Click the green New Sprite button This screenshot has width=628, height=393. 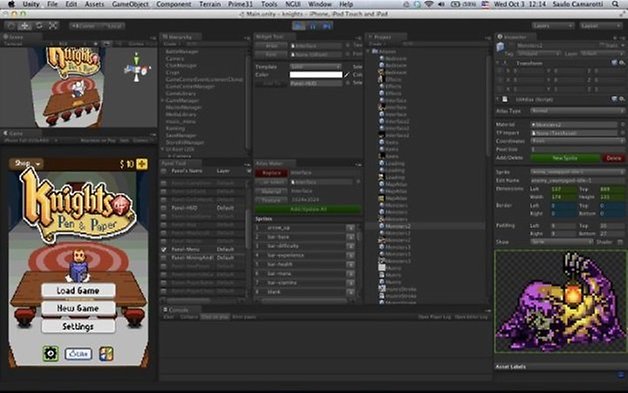565,158
